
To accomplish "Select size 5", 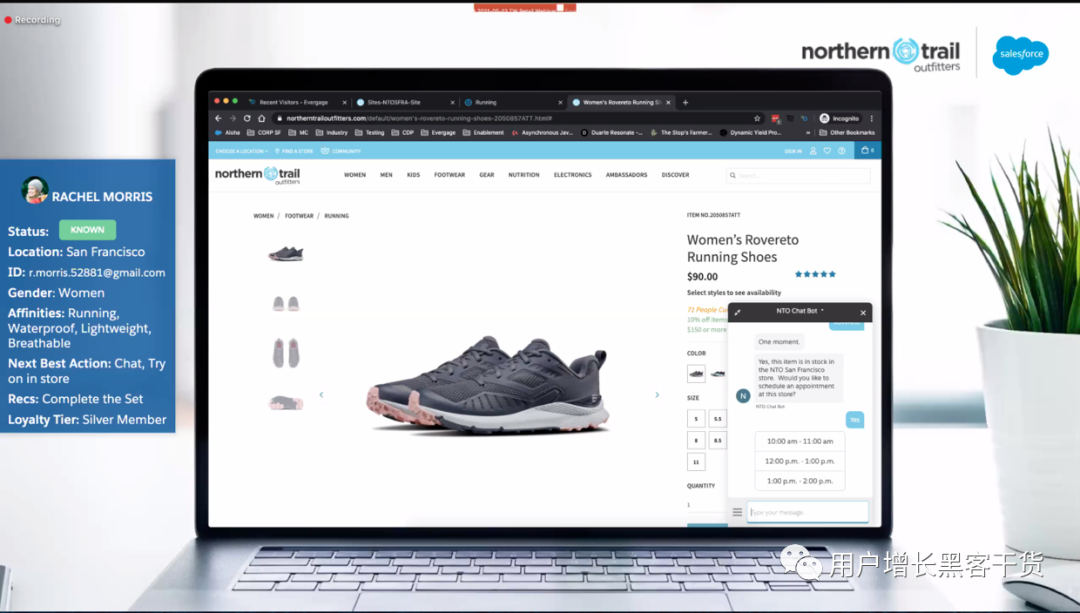I will (x=696, y=418).
